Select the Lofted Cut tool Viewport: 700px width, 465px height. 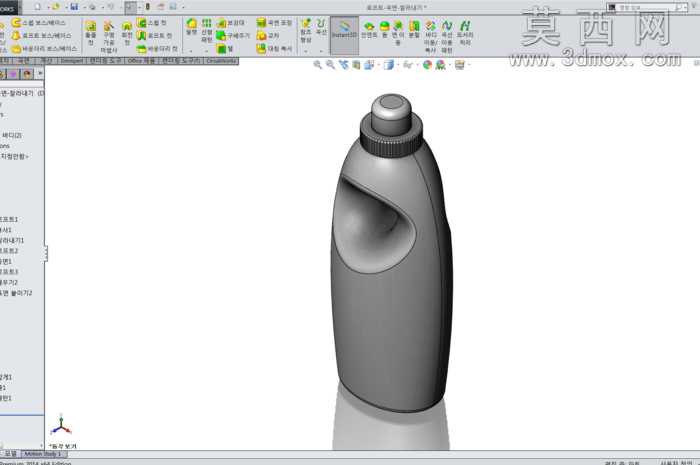click(154, 35)
